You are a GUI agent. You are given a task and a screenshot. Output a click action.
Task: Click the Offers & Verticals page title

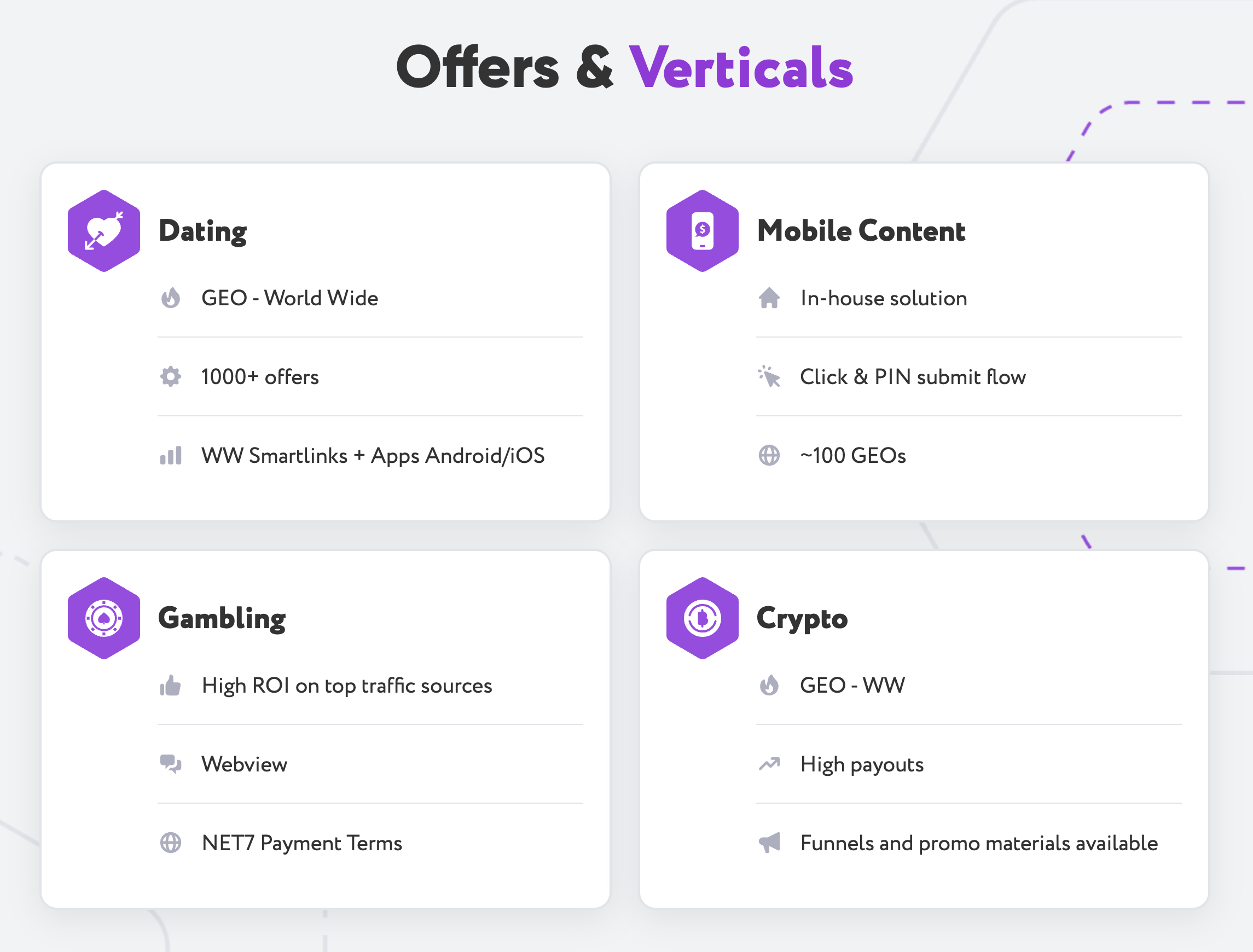(x=625, y=67)
